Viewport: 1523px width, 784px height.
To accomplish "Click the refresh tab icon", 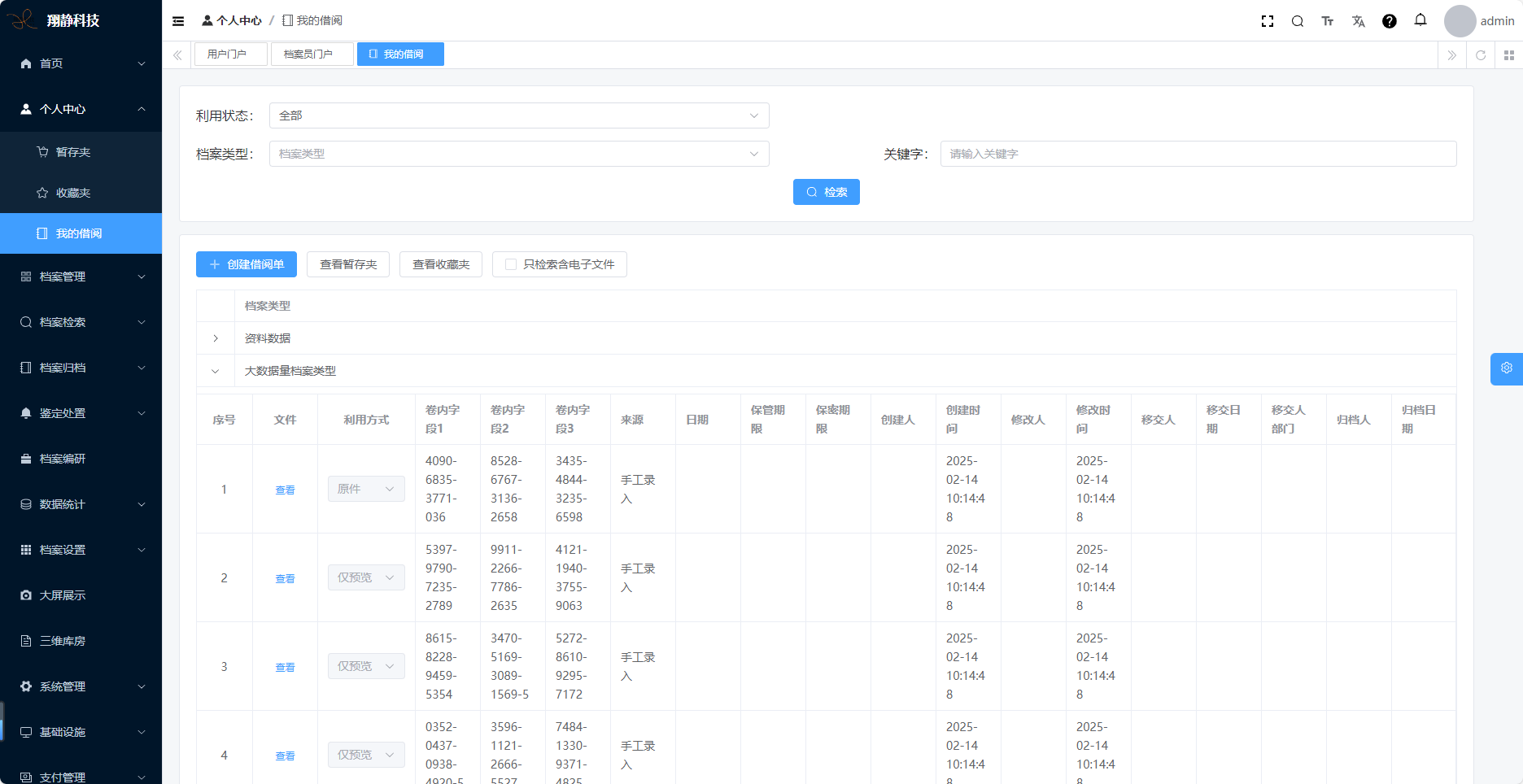I will 1481,55.
